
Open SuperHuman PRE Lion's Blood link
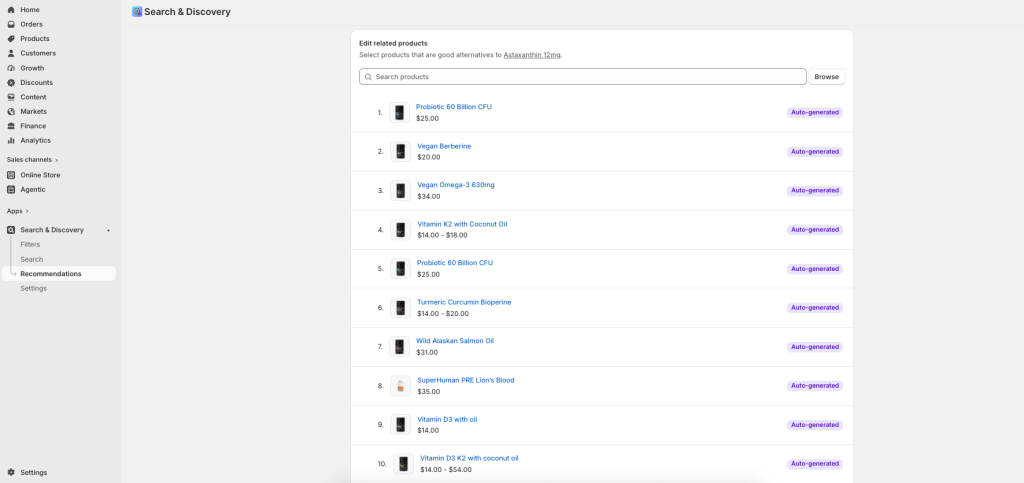click(466, 380)
